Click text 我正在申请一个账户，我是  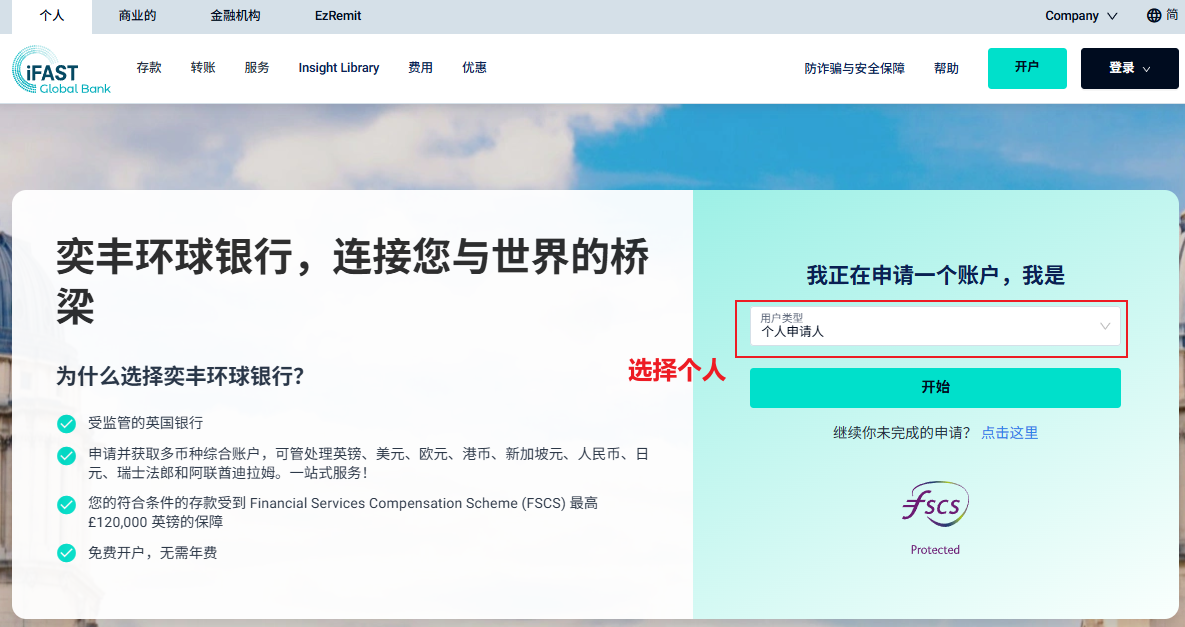(x=936, y=275)
